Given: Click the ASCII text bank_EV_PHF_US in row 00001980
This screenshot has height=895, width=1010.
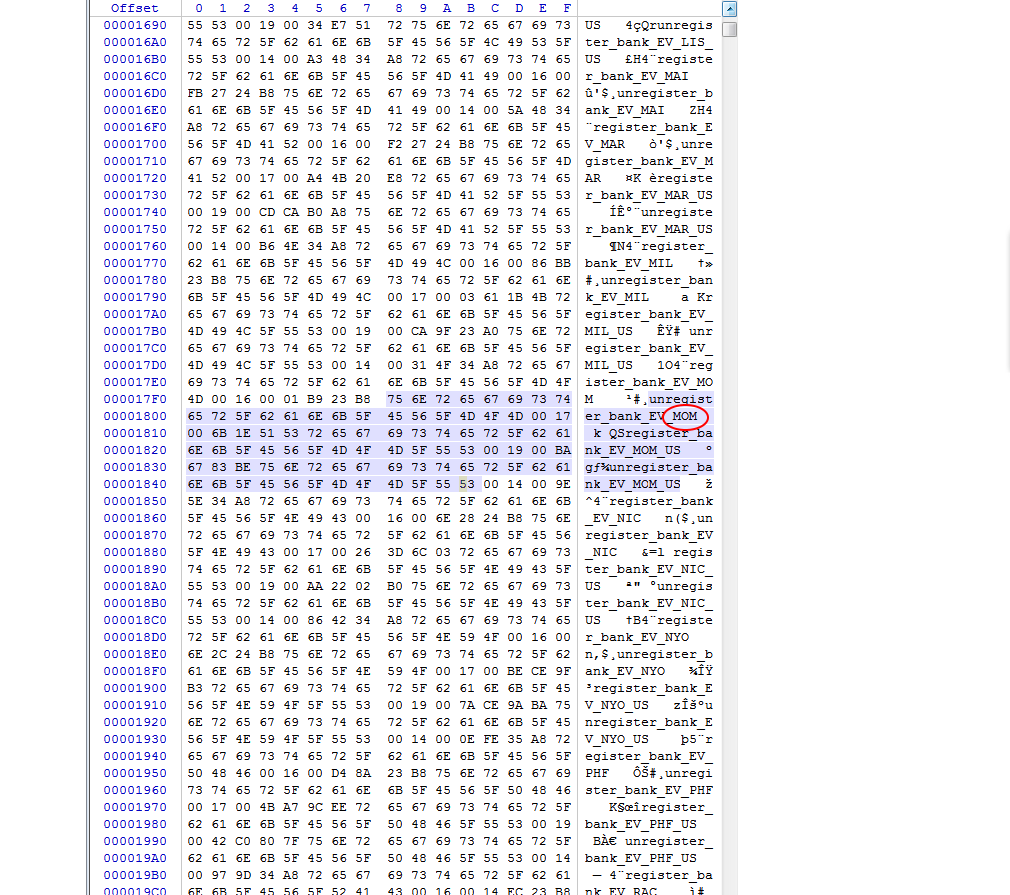Looking at the screenshot, I should (x=641, y=824).
